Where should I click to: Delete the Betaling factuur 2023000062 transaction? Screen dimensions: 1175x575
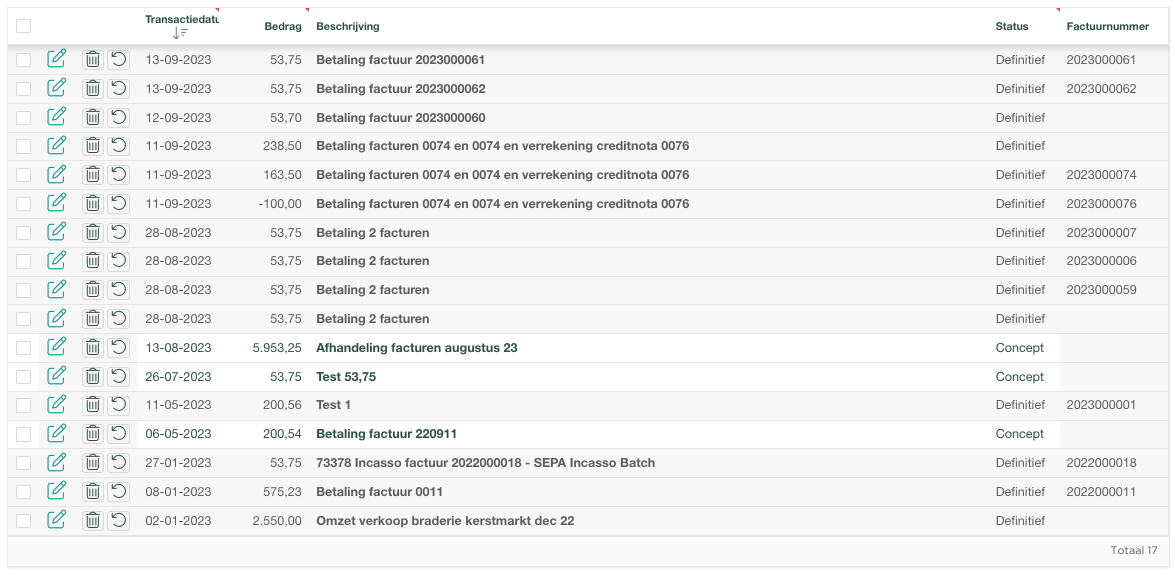click(92, 89)
